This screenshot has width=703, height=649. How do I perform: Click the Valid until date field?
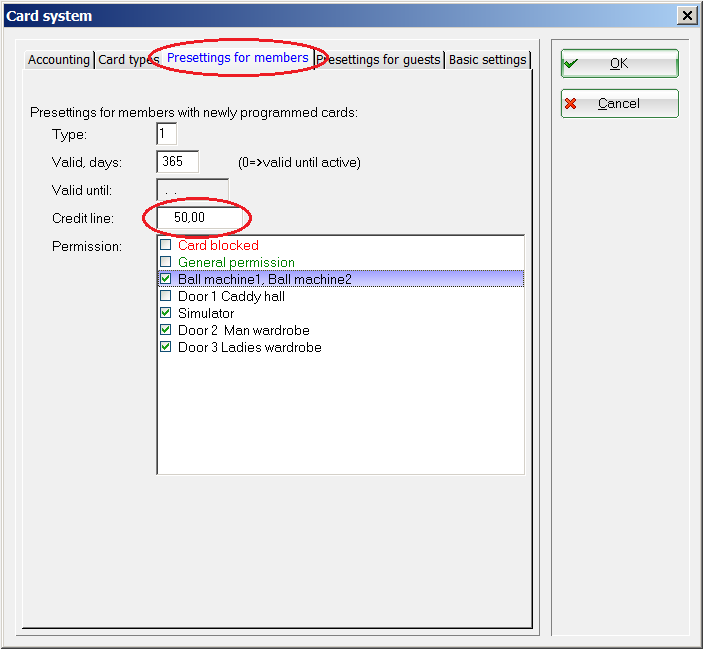(193, 190)
